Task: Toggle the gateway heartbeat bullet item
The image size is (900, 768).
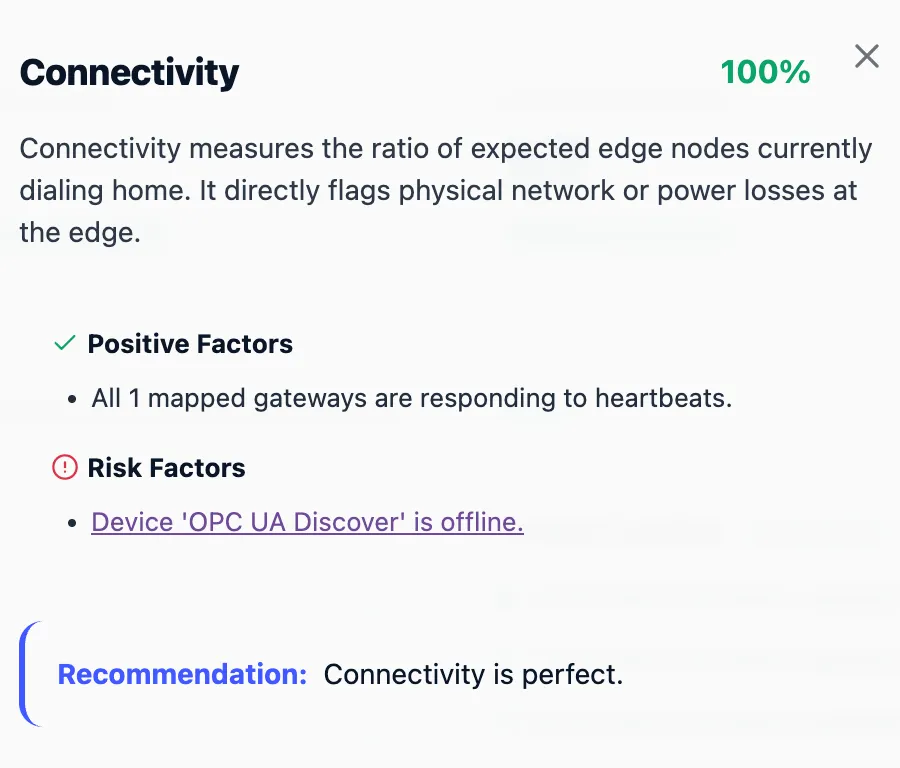Action: [x=411, y=397]
